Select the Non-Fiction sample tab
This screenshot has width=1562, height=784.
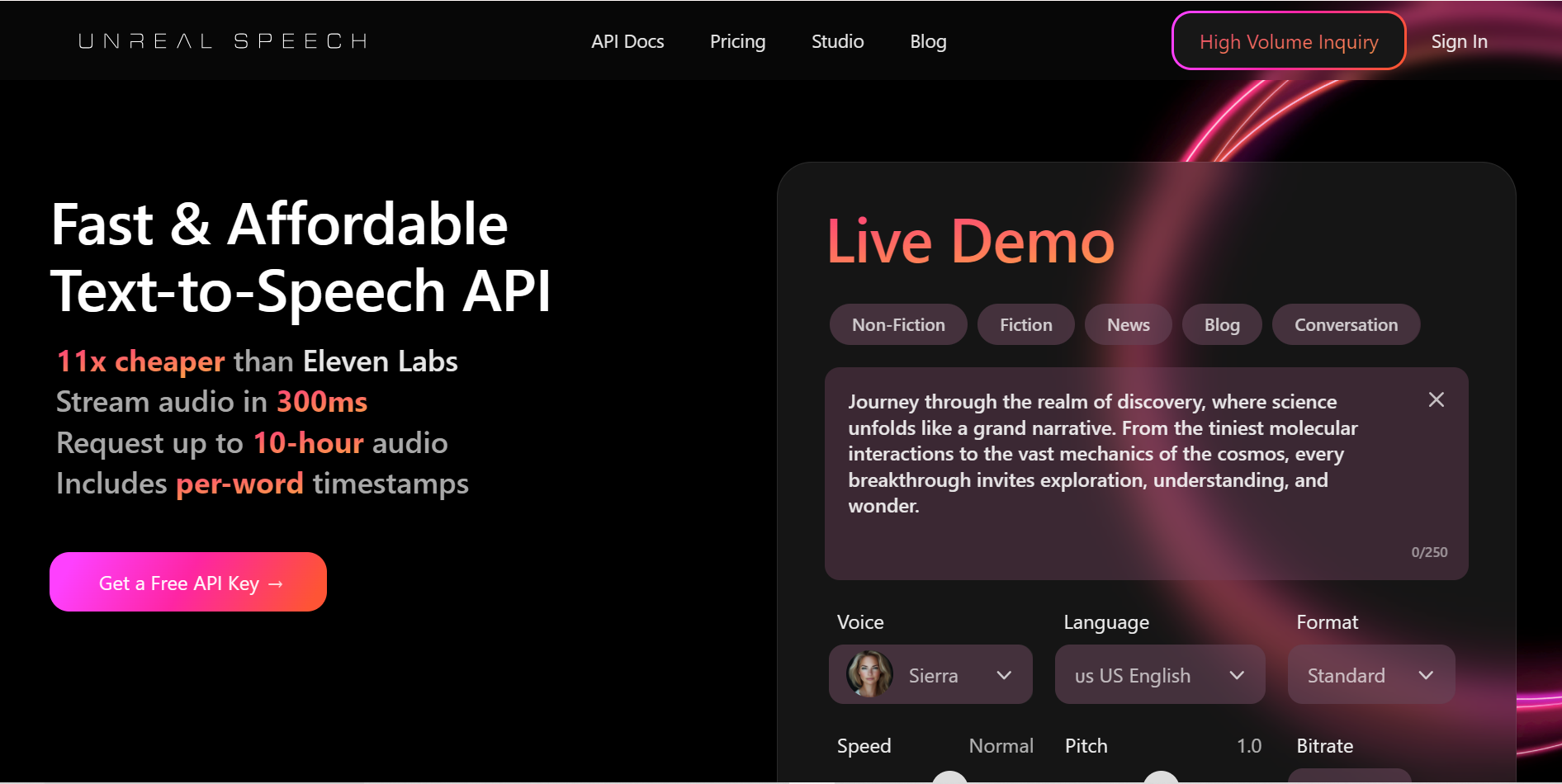click(x=898, y=324)
